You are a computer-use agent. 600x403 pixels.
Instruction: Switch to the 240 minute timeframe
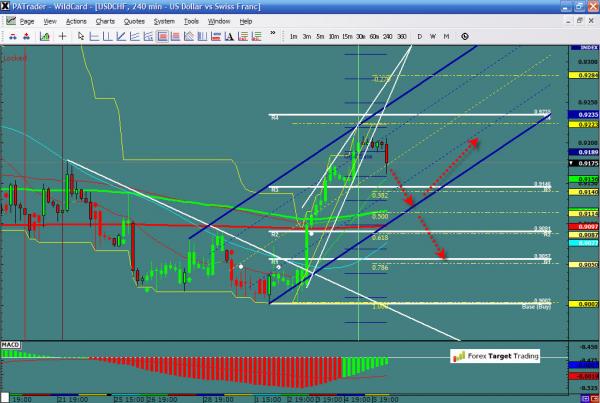386,36
